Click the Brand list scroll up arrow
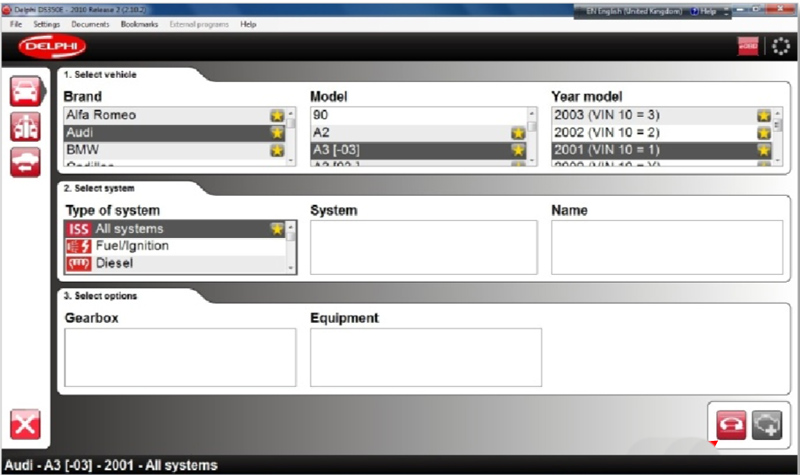Viewport: 800px width, 475px height. point(291,113)
